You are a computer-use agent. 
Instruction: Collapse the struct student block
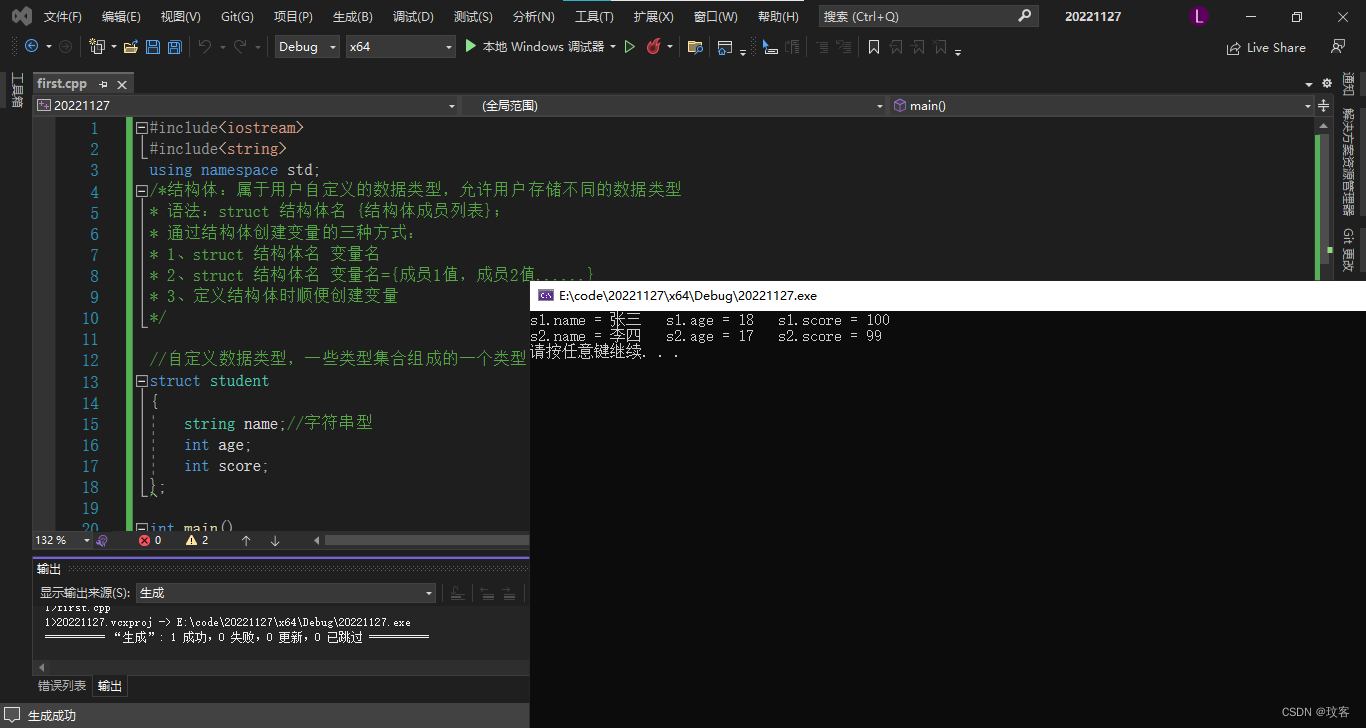click(141, 381)
